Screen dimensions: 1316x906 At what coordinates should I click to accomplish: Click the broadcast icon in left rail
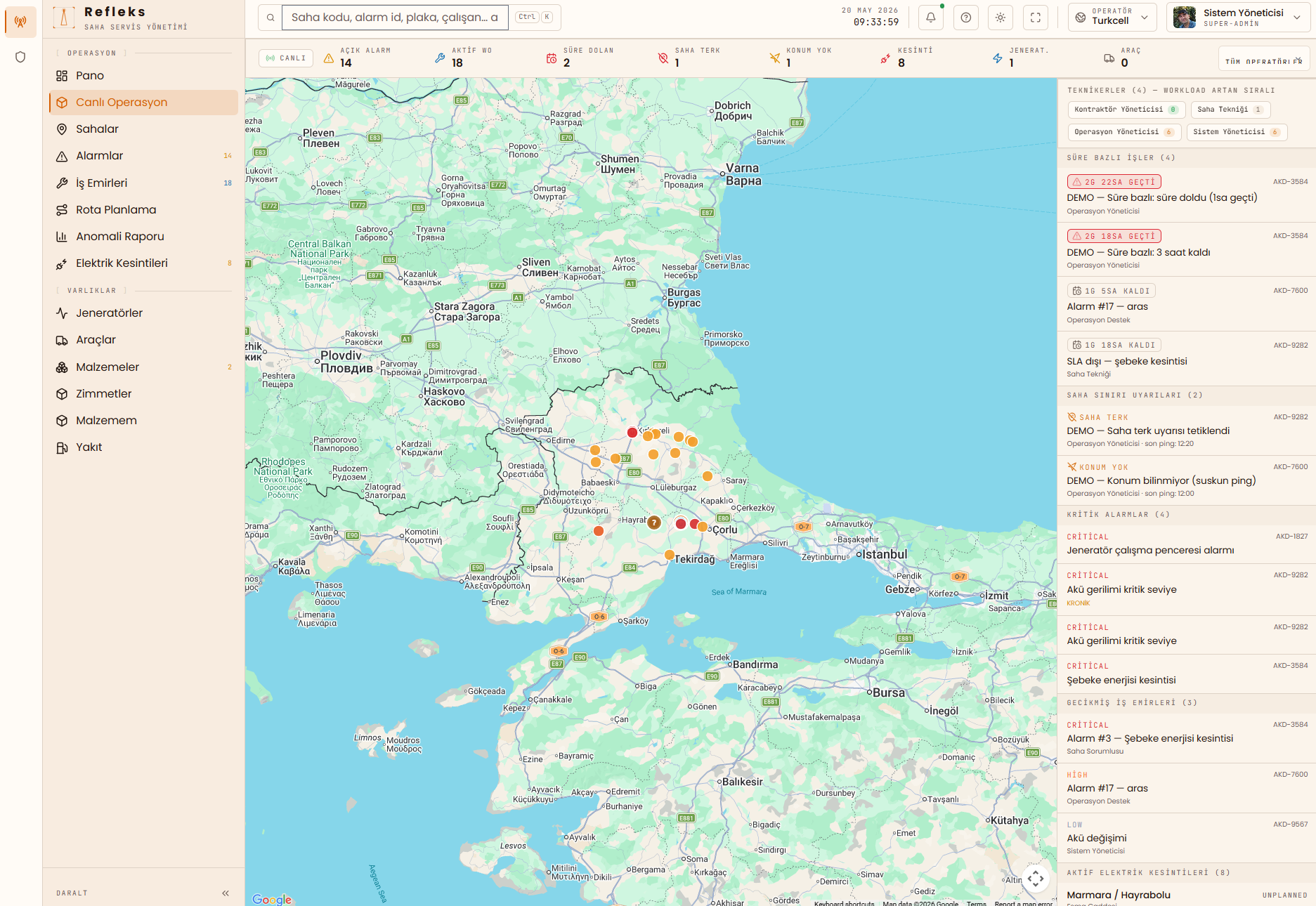[20, 22]
